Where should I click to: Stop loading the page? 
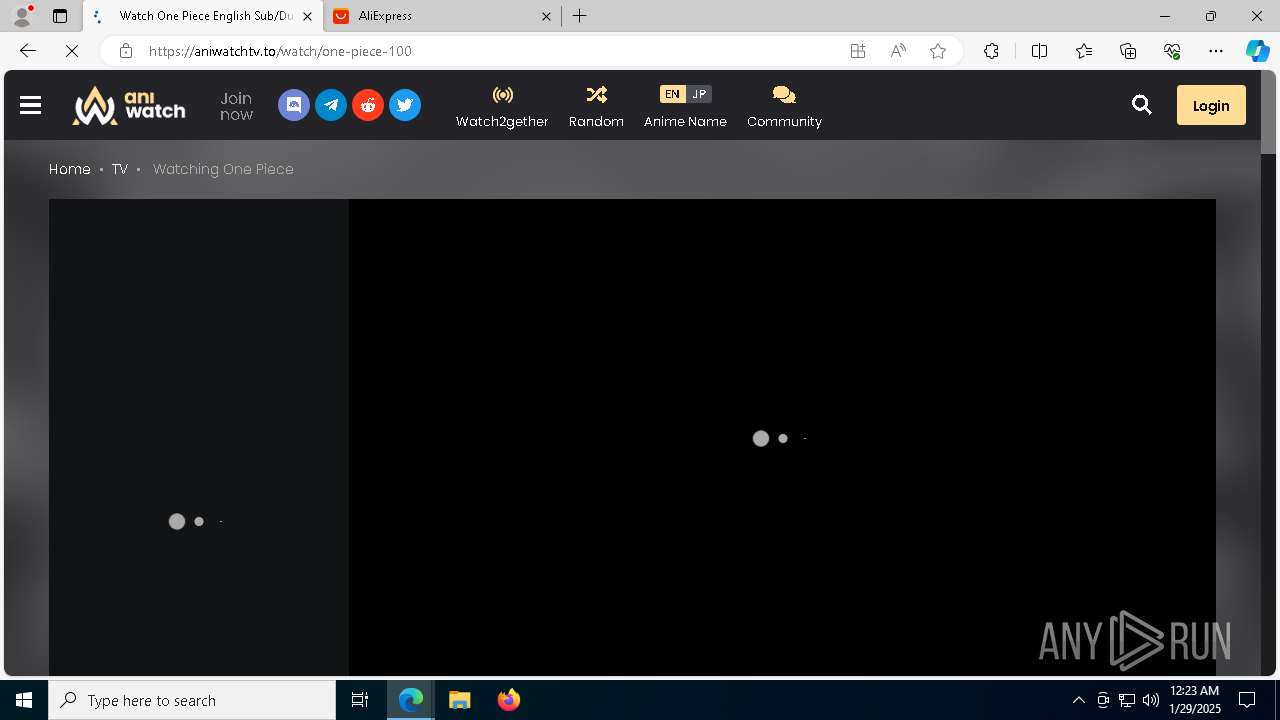(72, 51)
